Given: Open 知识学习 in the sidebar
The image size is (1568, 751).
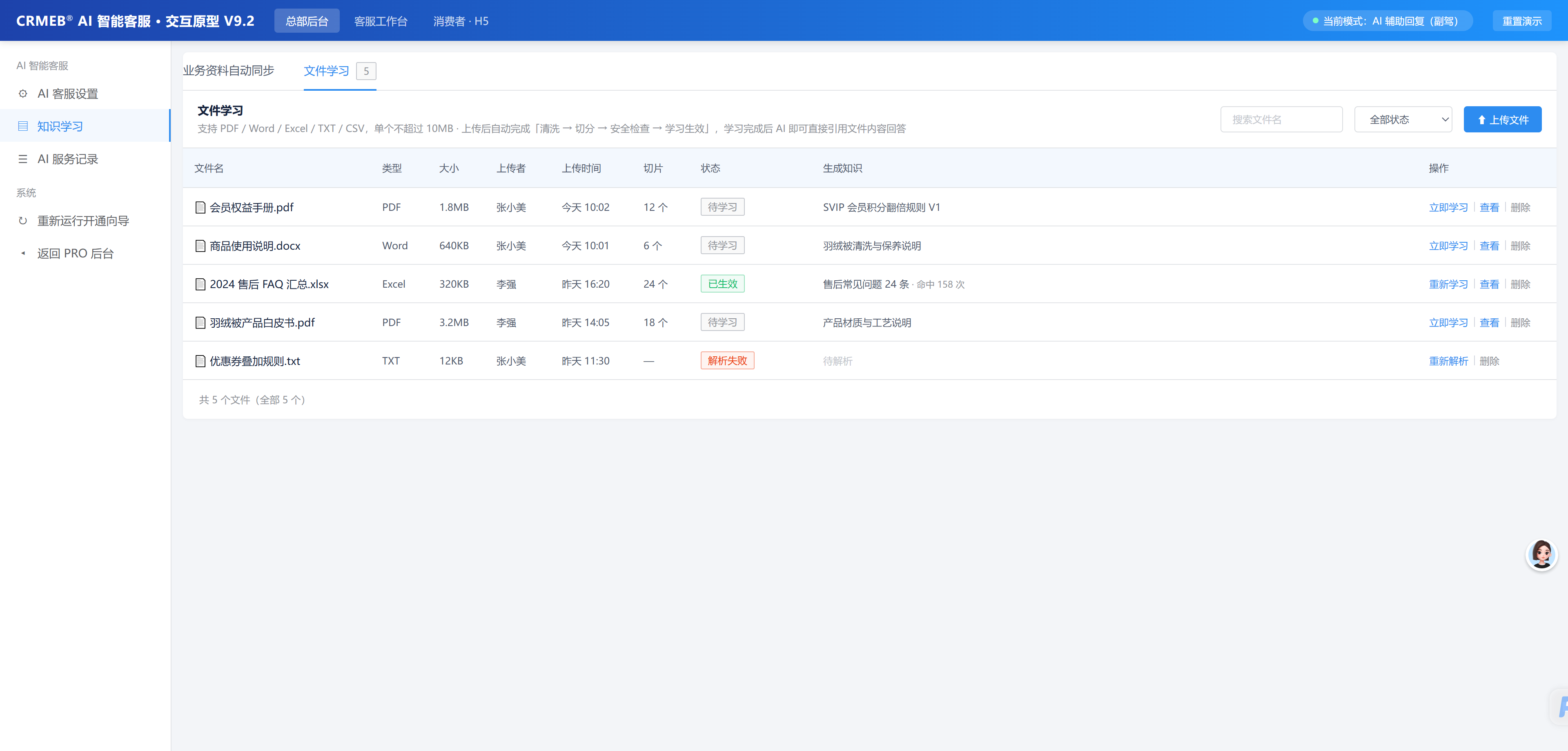Looking at the screenshot, I should (85, 126).
